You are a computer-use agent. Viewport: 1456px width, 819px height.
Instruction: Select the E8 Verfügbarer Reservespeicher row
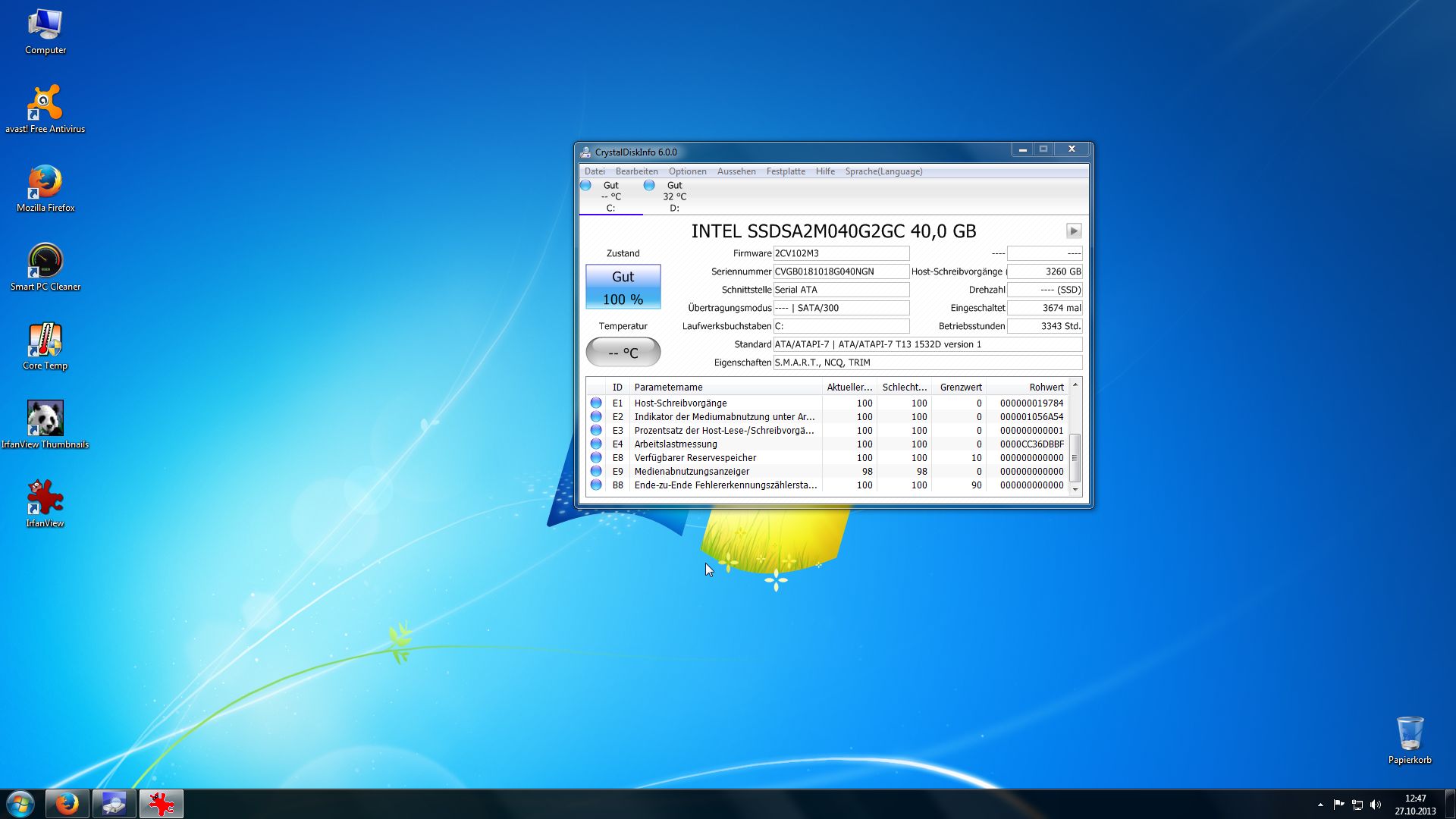827,458
